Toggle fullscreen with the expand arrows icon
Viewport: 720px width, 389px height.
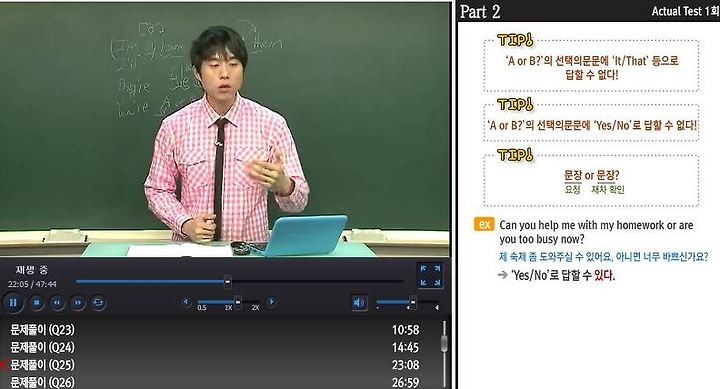point(430,276)
